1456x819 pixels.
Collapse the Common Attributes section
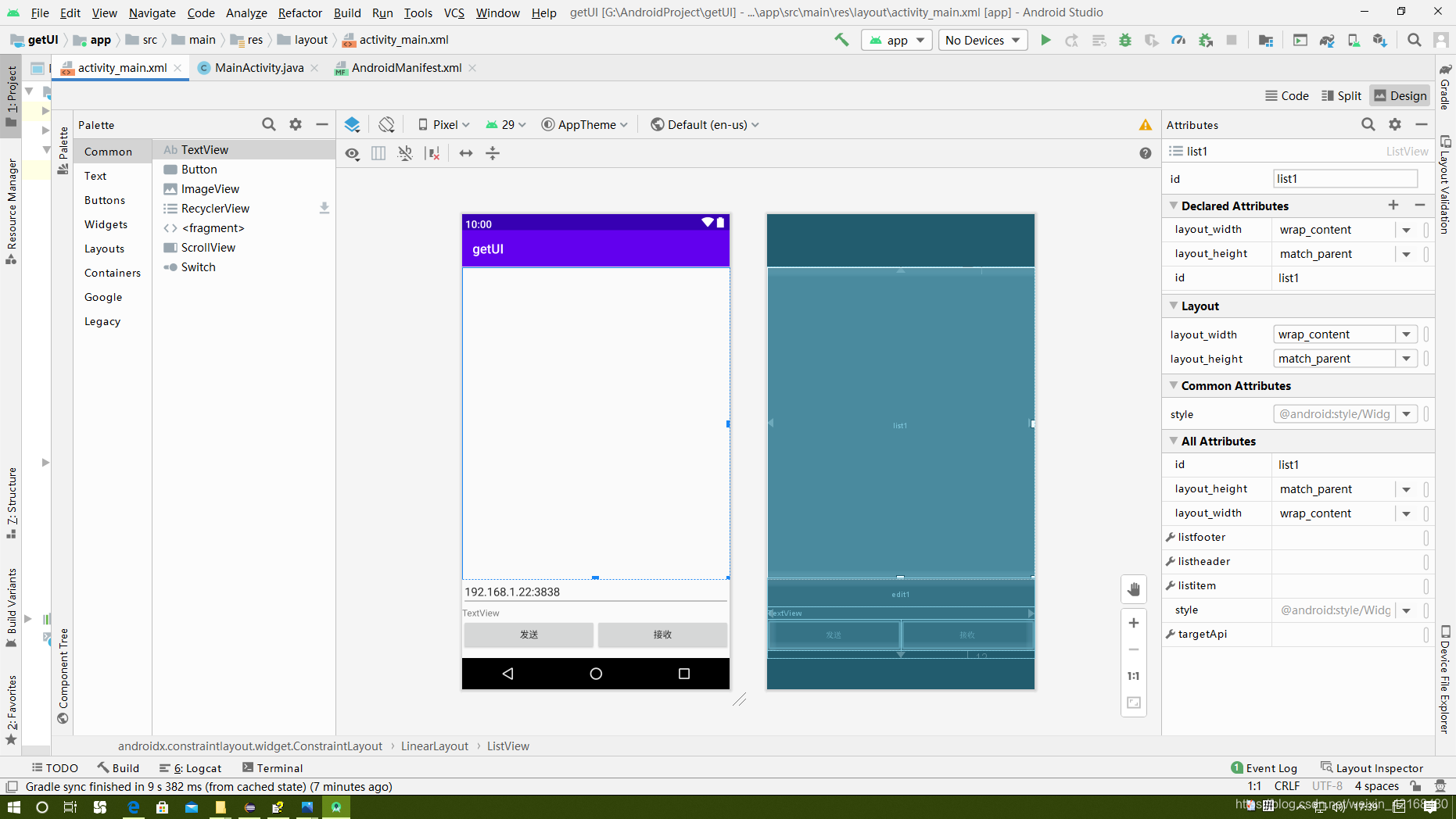click(x=1174, y=385)
